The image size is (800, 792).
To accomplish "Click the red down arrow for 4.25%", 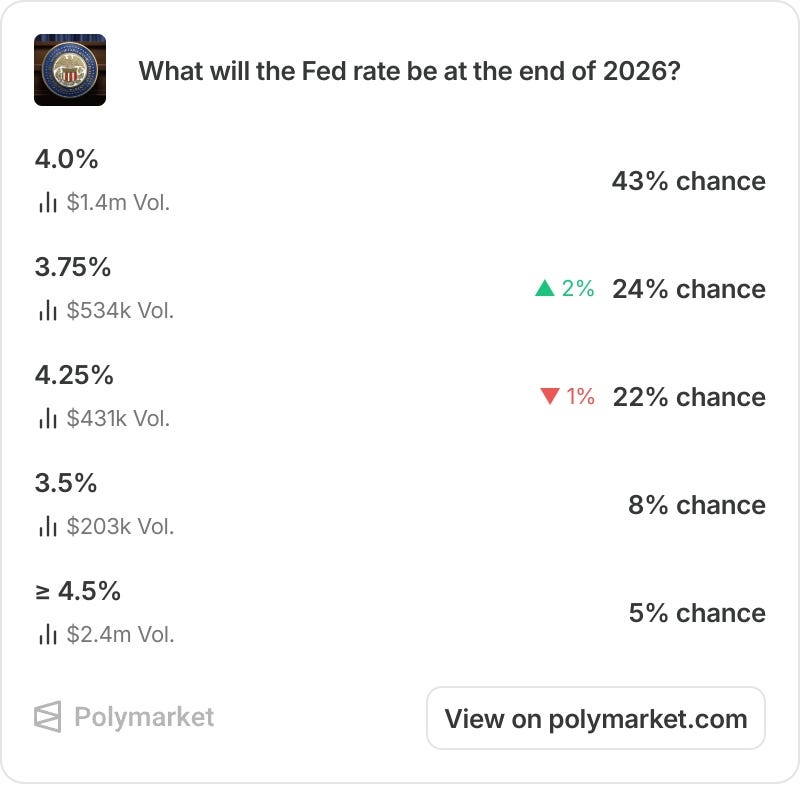I will click(549, 397).
